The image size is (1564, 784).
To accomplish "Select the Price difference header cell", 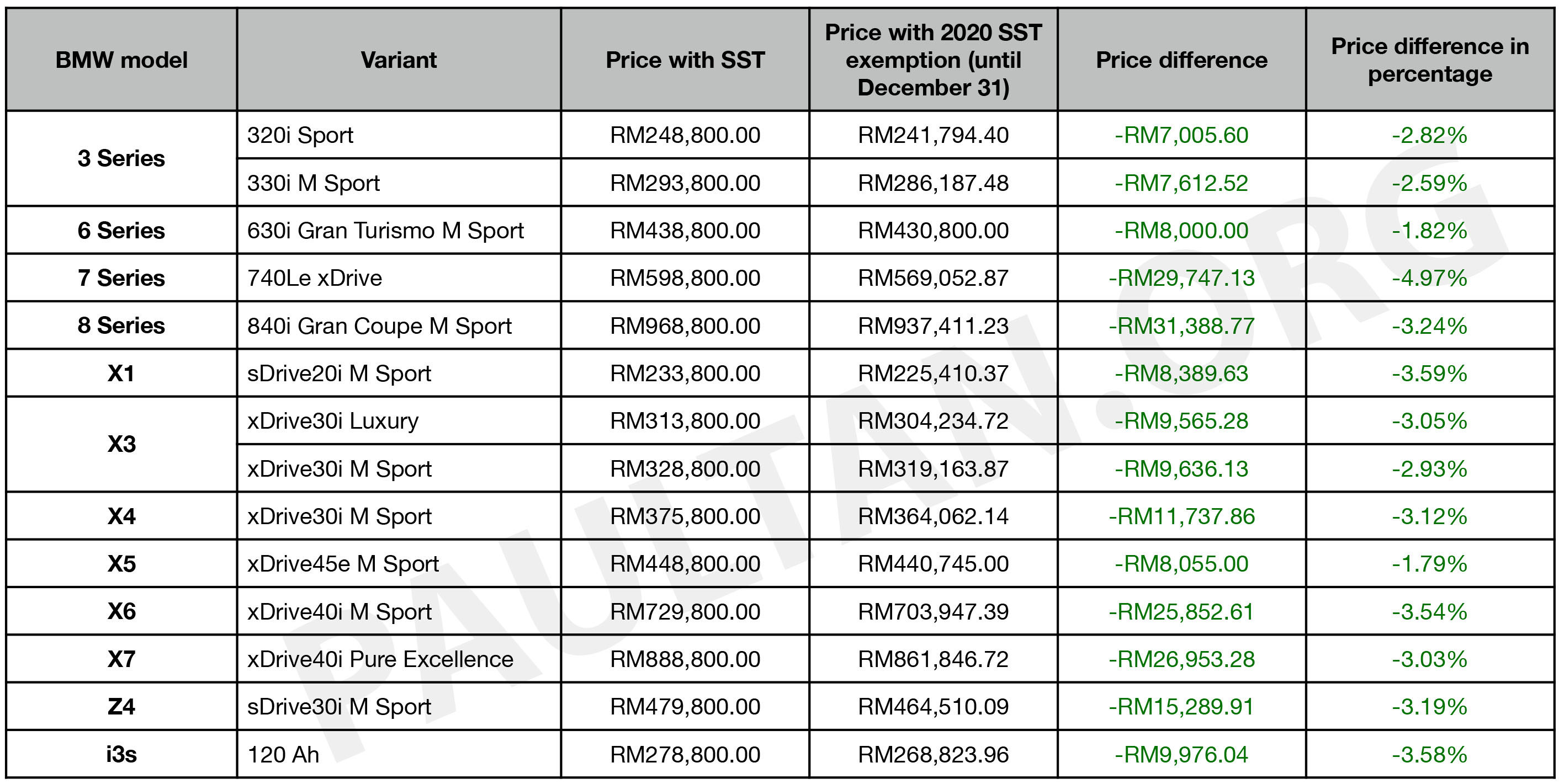I will click(x=1181, y=60).
